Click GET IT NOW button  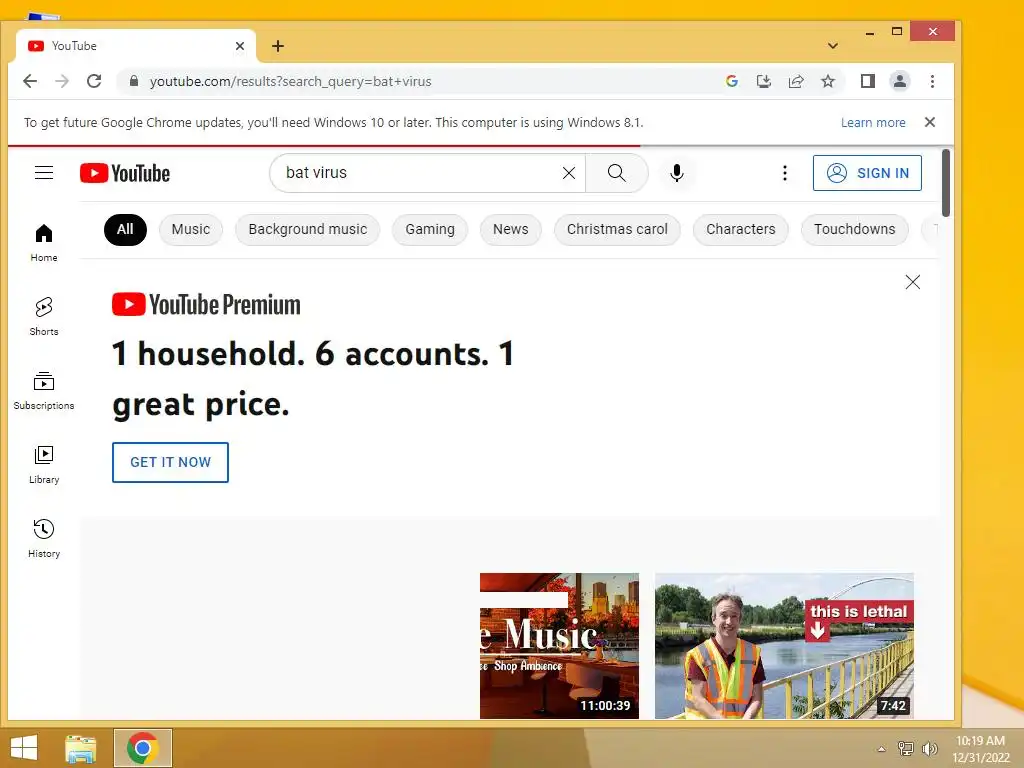pyautogui.click(x=170, y=462)
